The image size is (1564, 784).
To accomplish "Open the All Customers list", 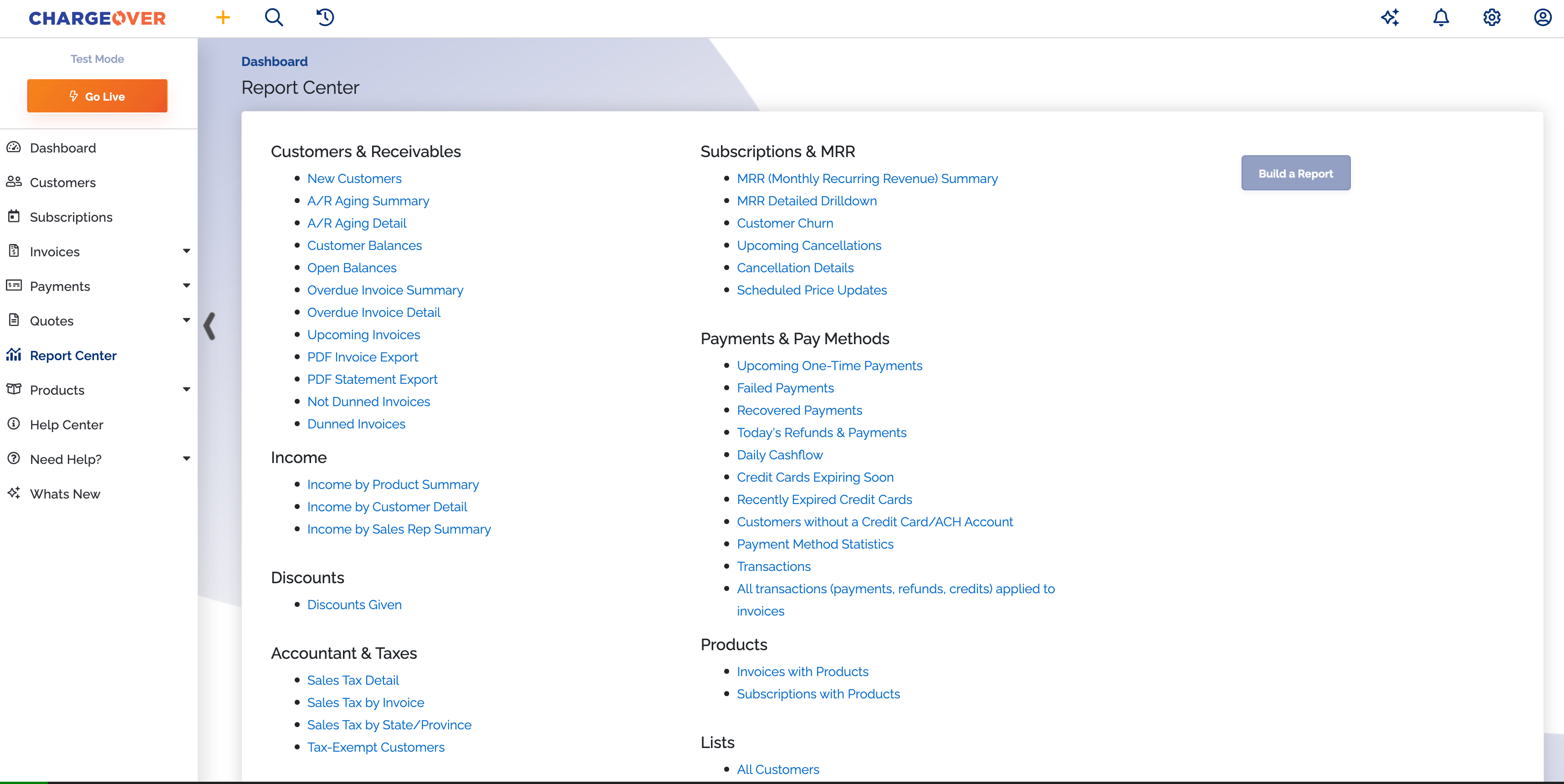I will pyautogui.click(x=778, y=769).
